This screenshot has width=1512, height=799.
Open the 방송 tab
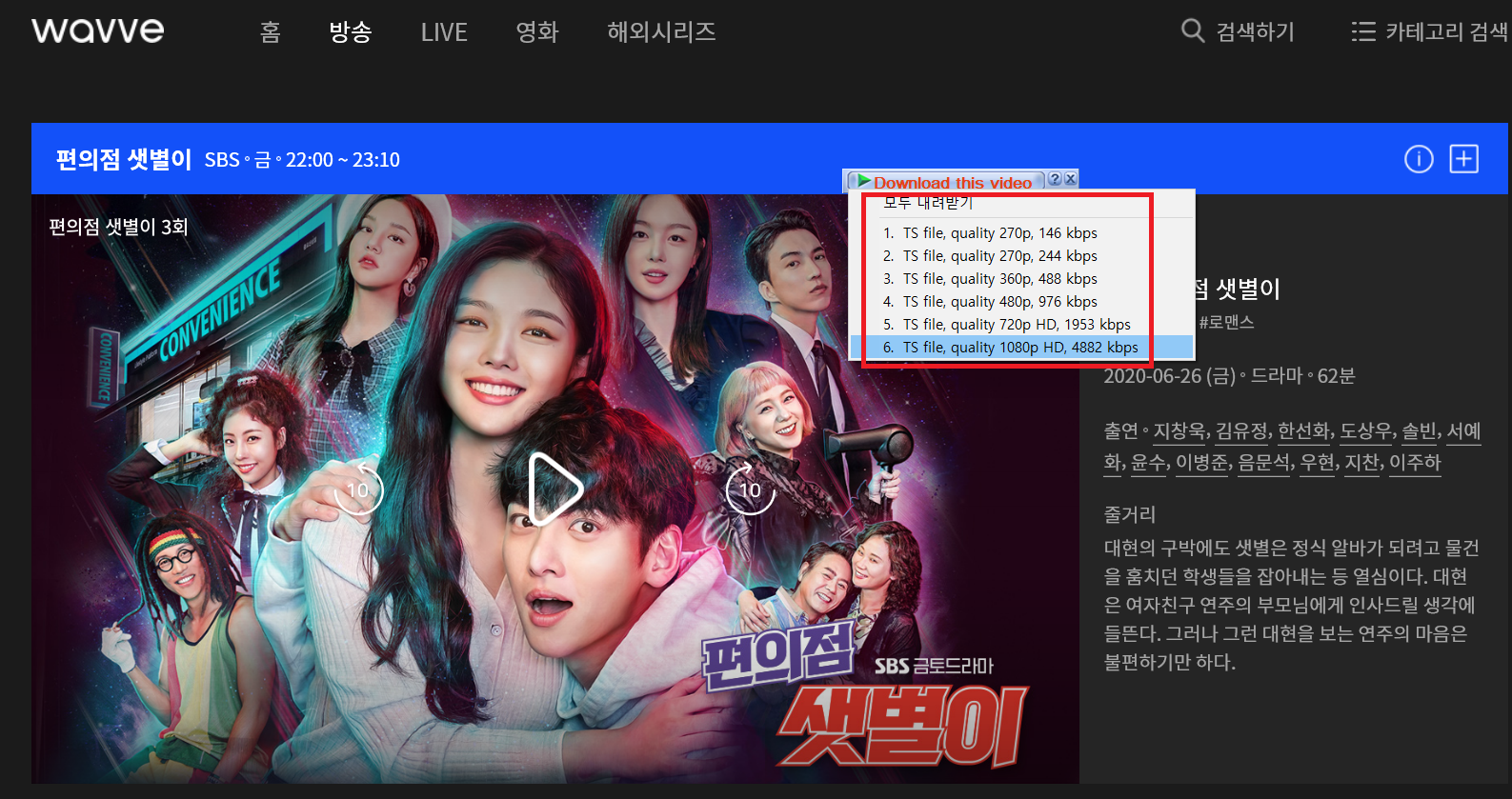click(x=351, y=32)
